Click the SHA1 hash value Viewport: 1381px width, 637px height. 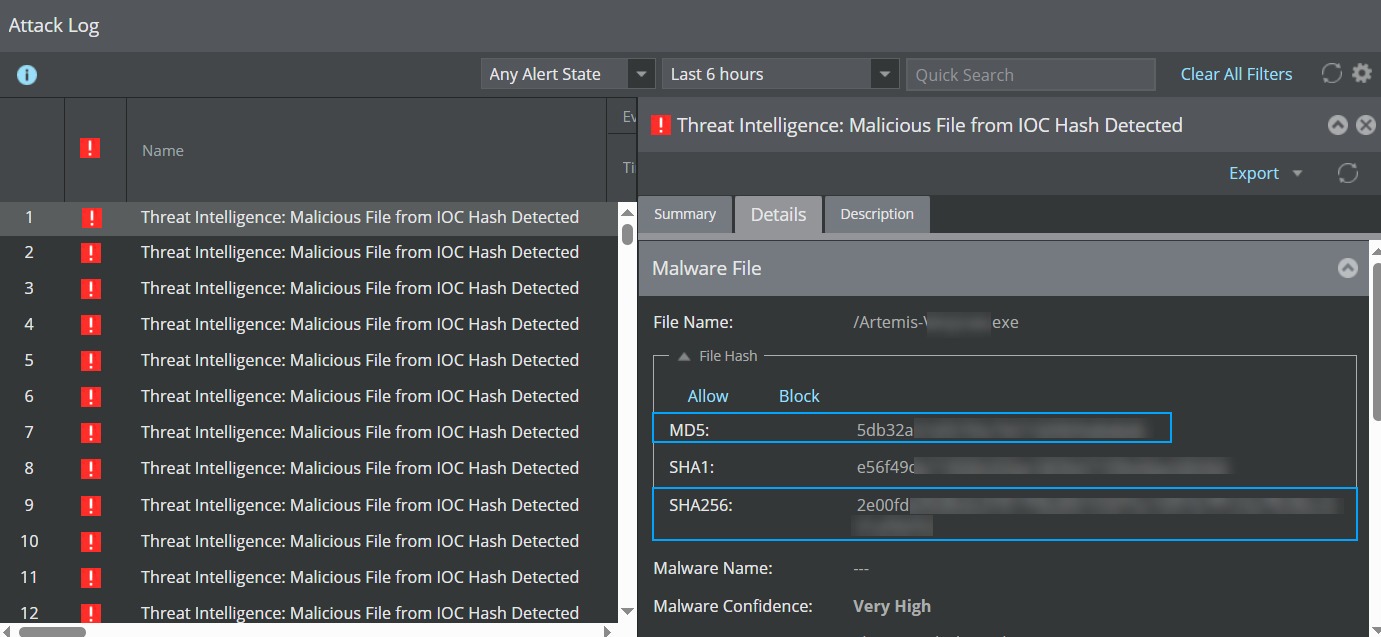tap(1042, 467)
